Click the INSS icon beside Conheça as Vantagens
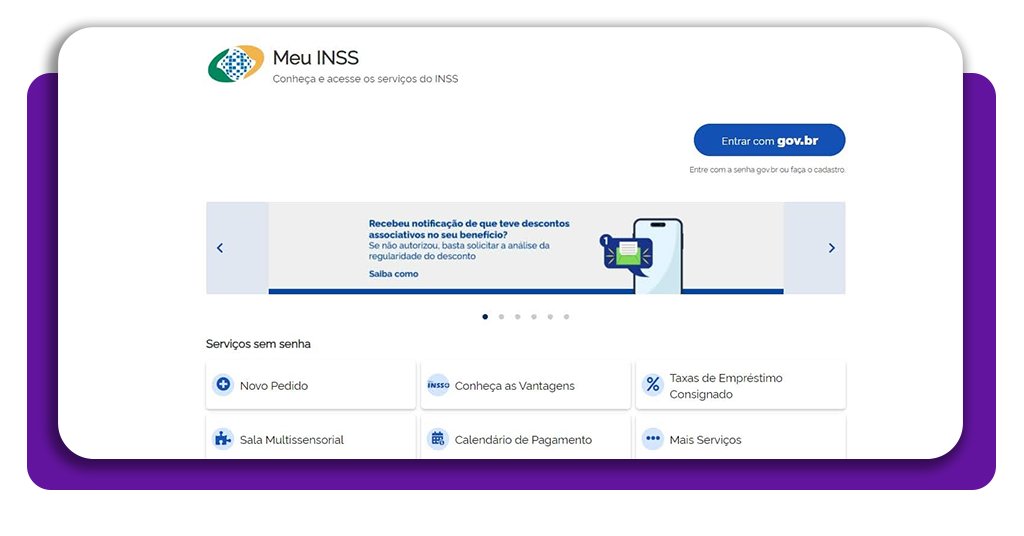Image resolution: width=1024 pixels, height=536 pixels. point(438,385)
